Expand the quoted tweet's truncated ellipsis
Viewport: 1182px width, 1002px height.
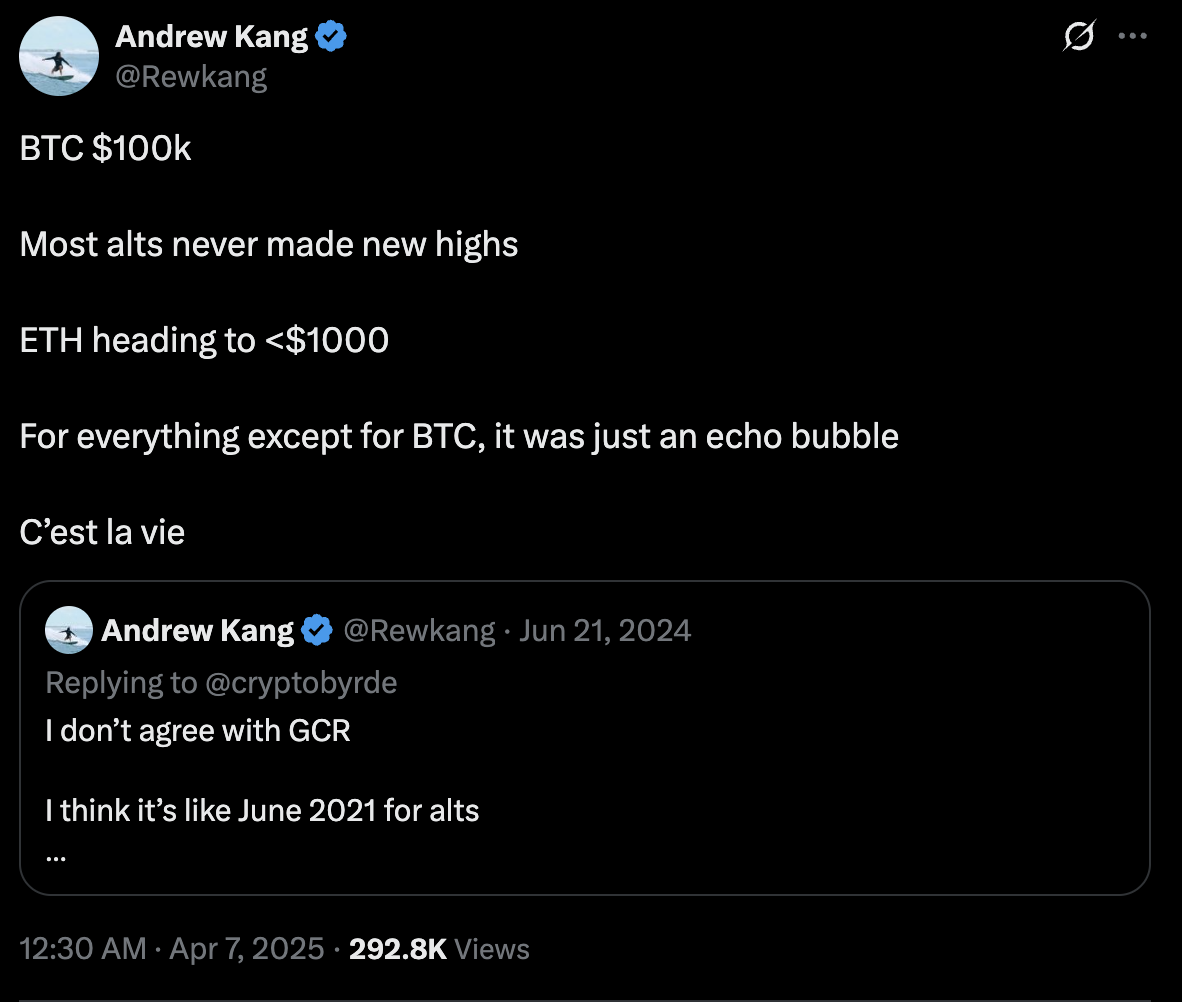click(55, 855)
